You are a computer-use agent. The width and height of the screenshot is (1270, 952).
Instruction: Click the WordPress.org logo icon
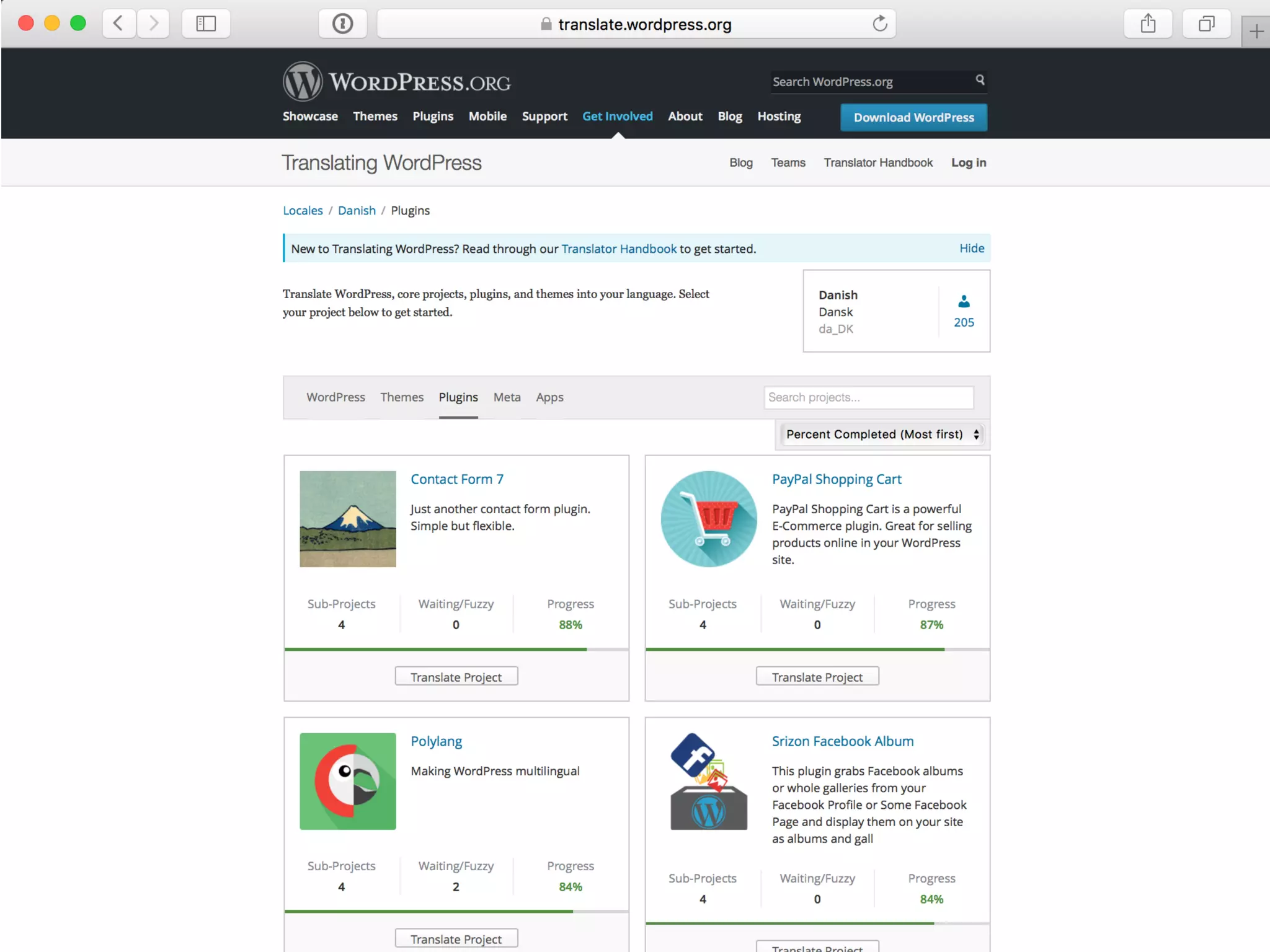pos(303,81)
